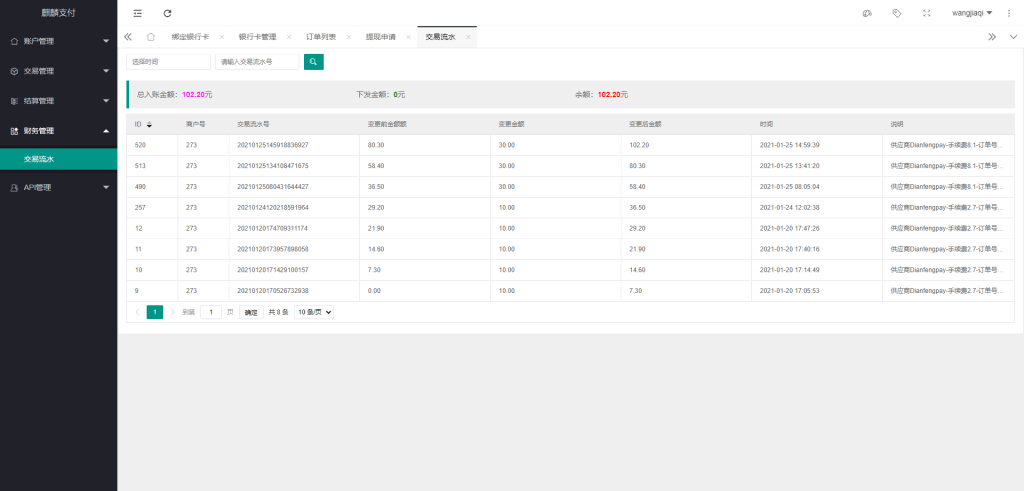Toggle fullscreen mode icon
The height and width of the screenshot is (491, 1024).
point(926,13)
